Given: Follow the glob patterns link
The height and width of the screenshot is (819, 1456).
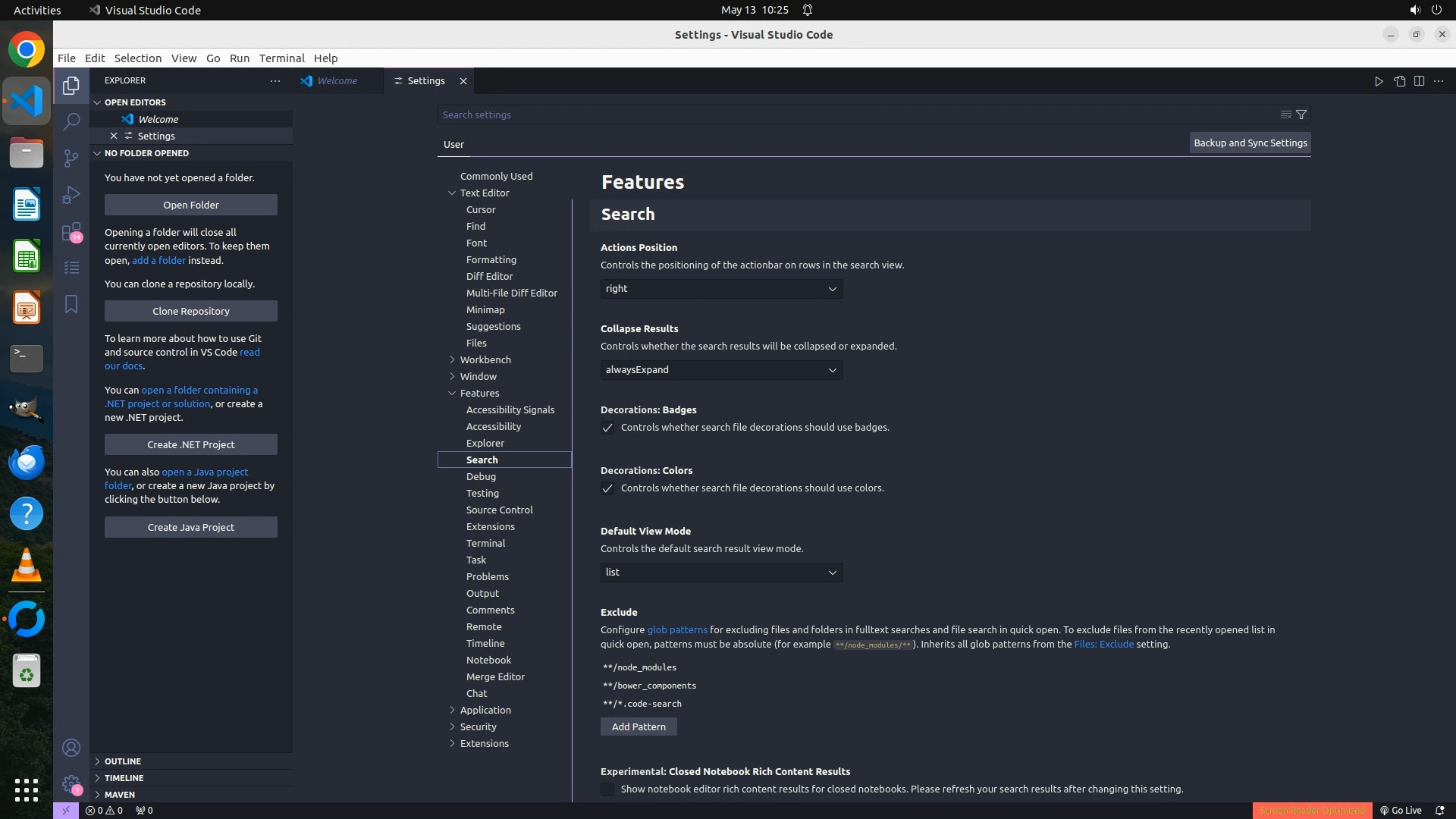Looking at the screenshot, I should (x=676, y=629).
